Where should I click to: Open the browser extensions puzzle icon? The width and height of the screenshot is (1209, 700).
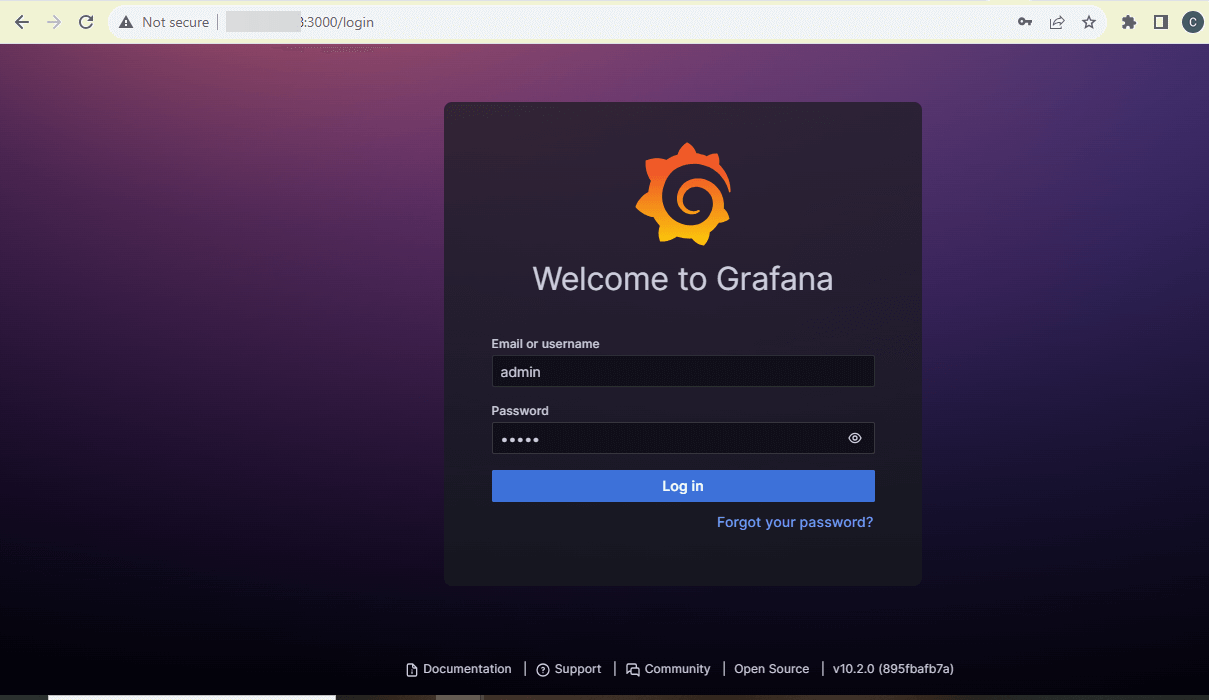click(x=1128, y=21)
